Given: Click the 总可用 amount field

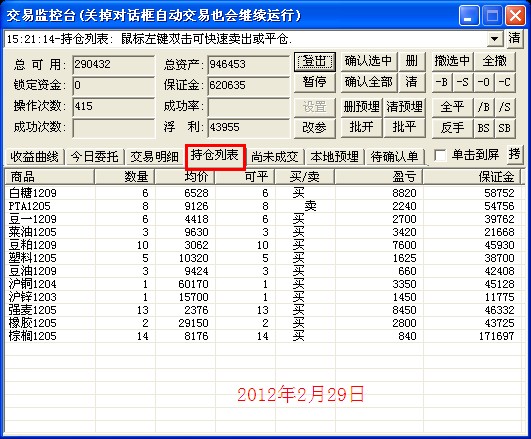Looking at the screenshot, I should click(113, 64).
